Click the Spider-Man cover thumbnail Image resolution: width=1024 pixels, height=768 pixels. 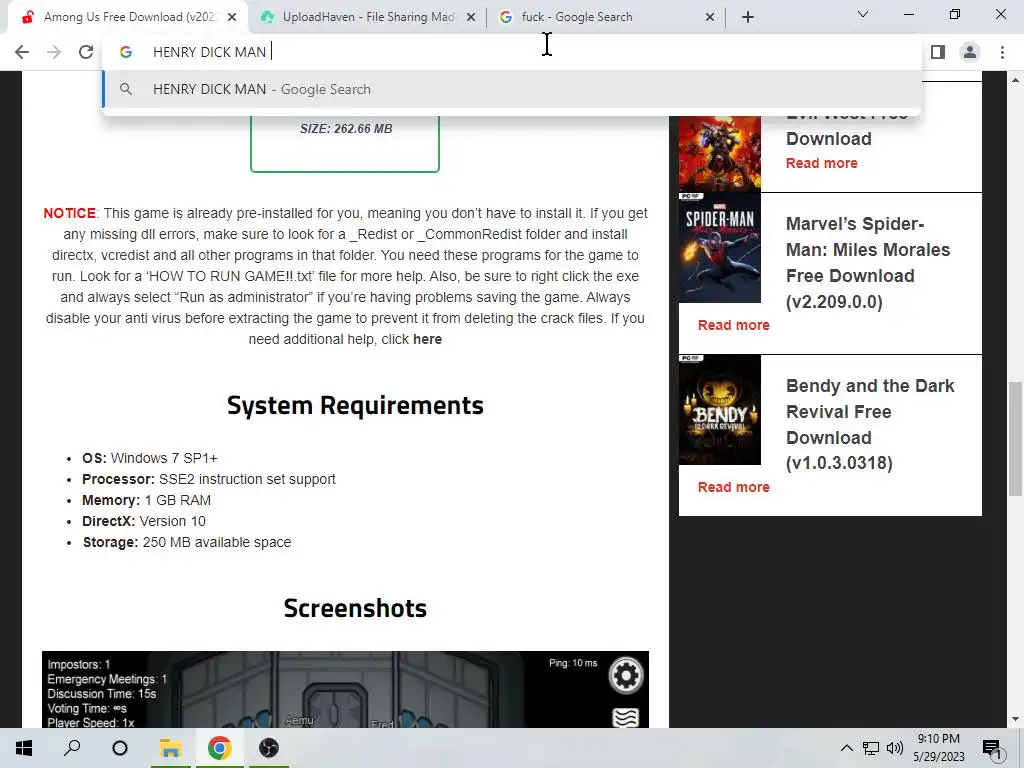720,248
